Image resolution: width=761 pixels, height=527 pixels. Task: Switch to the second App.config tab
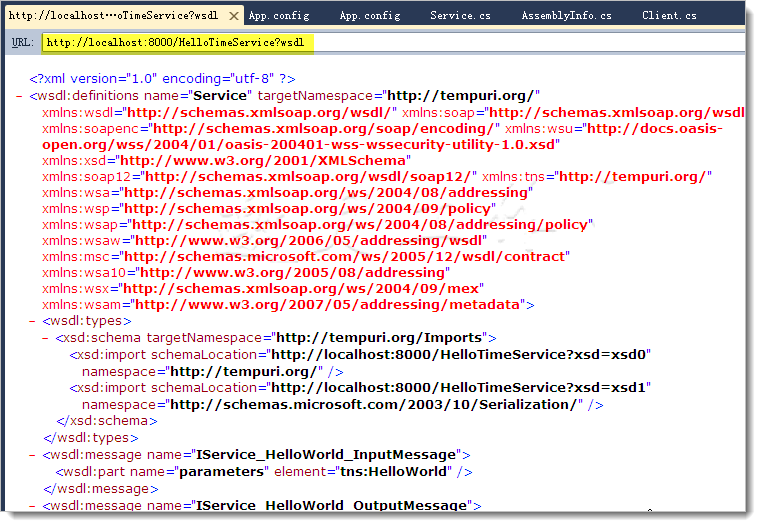[370, 16]
